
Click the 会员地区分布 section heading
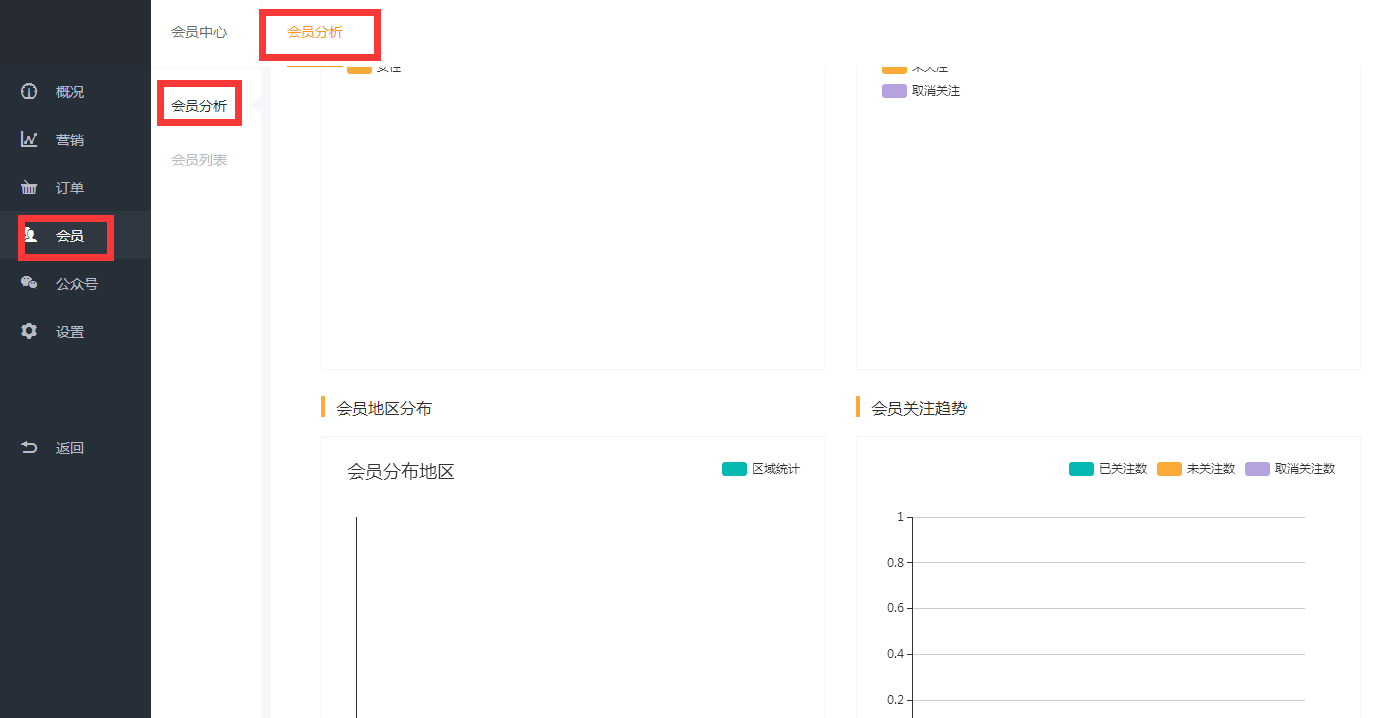click(384, 408)
